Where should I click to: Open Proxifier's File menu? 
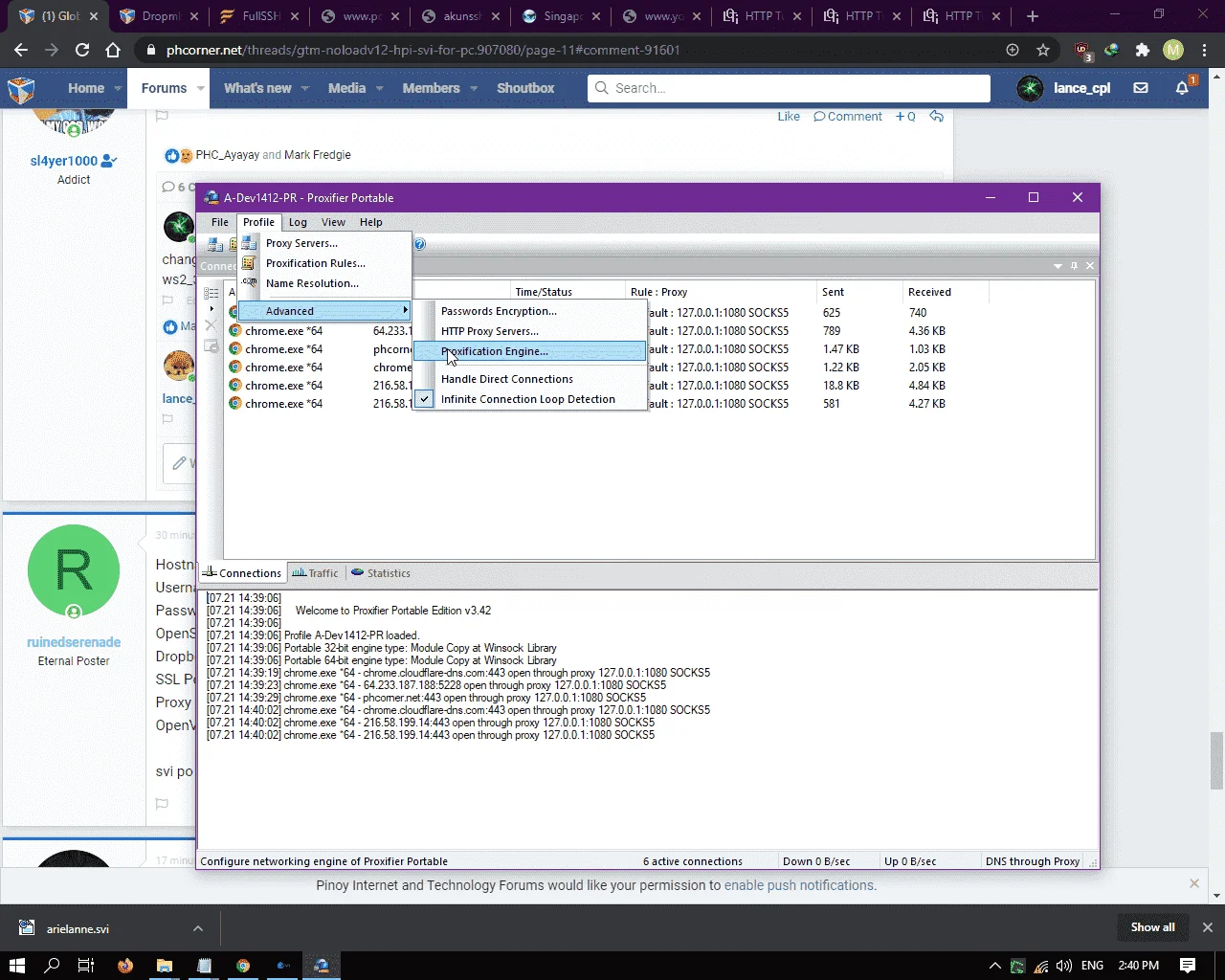pos(220,222)
